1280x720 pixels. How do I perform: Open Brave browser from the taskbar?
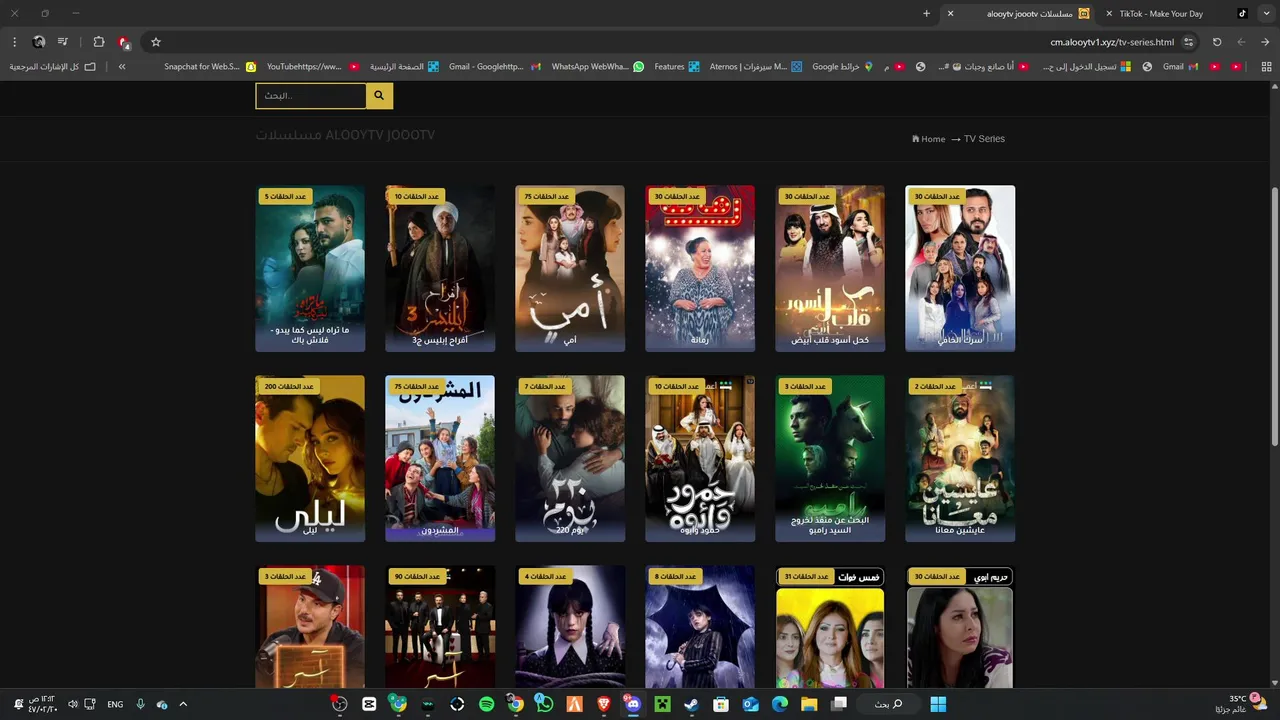(603, 704)
